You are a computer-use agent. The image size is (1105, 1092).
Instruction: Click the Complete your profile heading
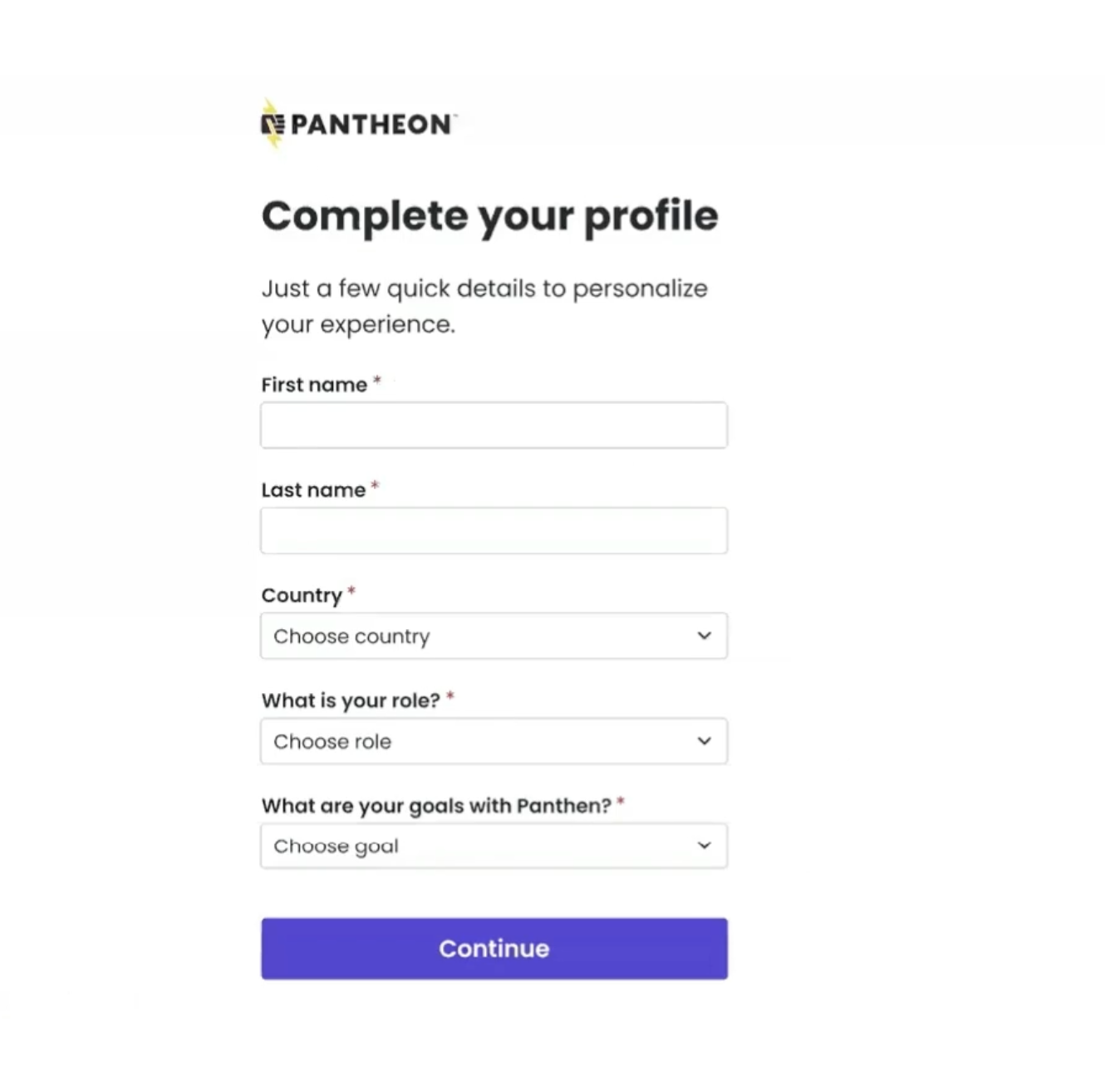coord(489,216)
